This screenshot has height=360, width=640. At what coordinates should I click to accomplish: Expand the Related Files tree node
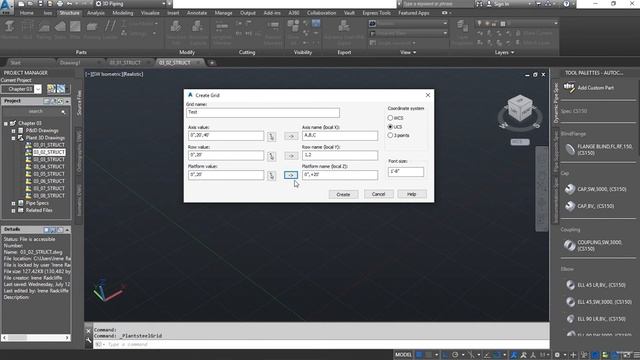tap(13, 211)
